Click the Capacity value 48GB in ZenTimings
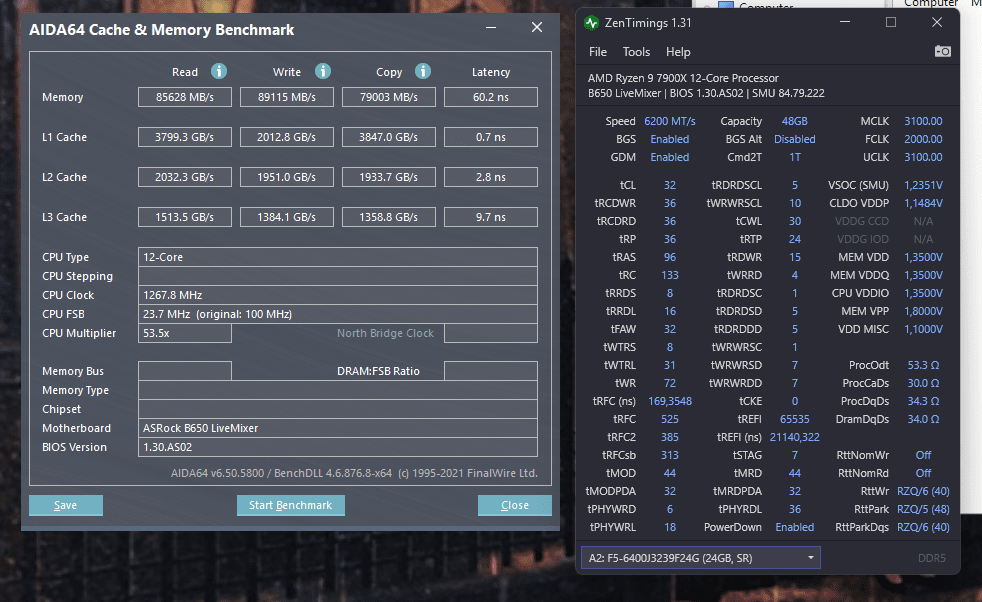Viewport: 982px width, 602px height. point(794,121)
